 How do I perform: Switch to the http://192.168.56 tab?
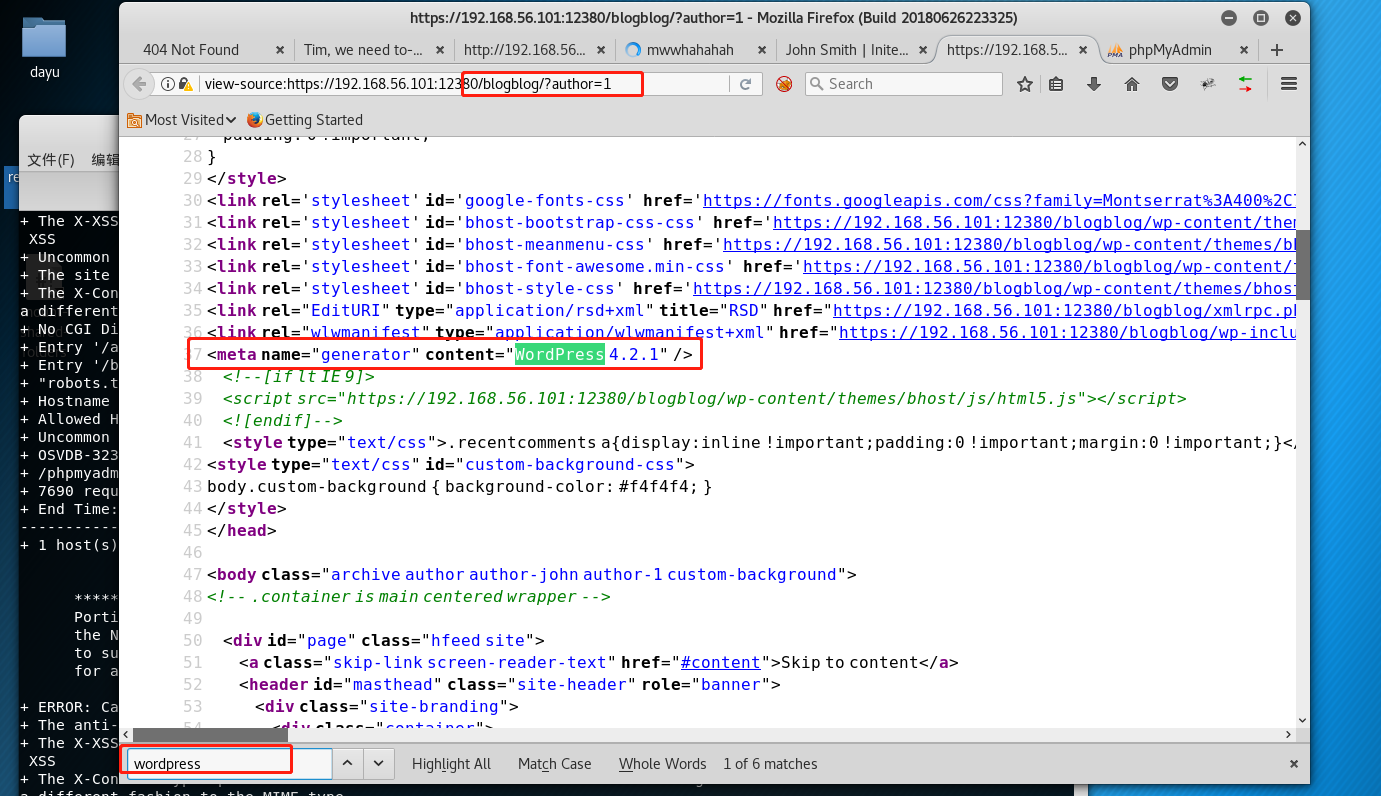coord(525,50)
